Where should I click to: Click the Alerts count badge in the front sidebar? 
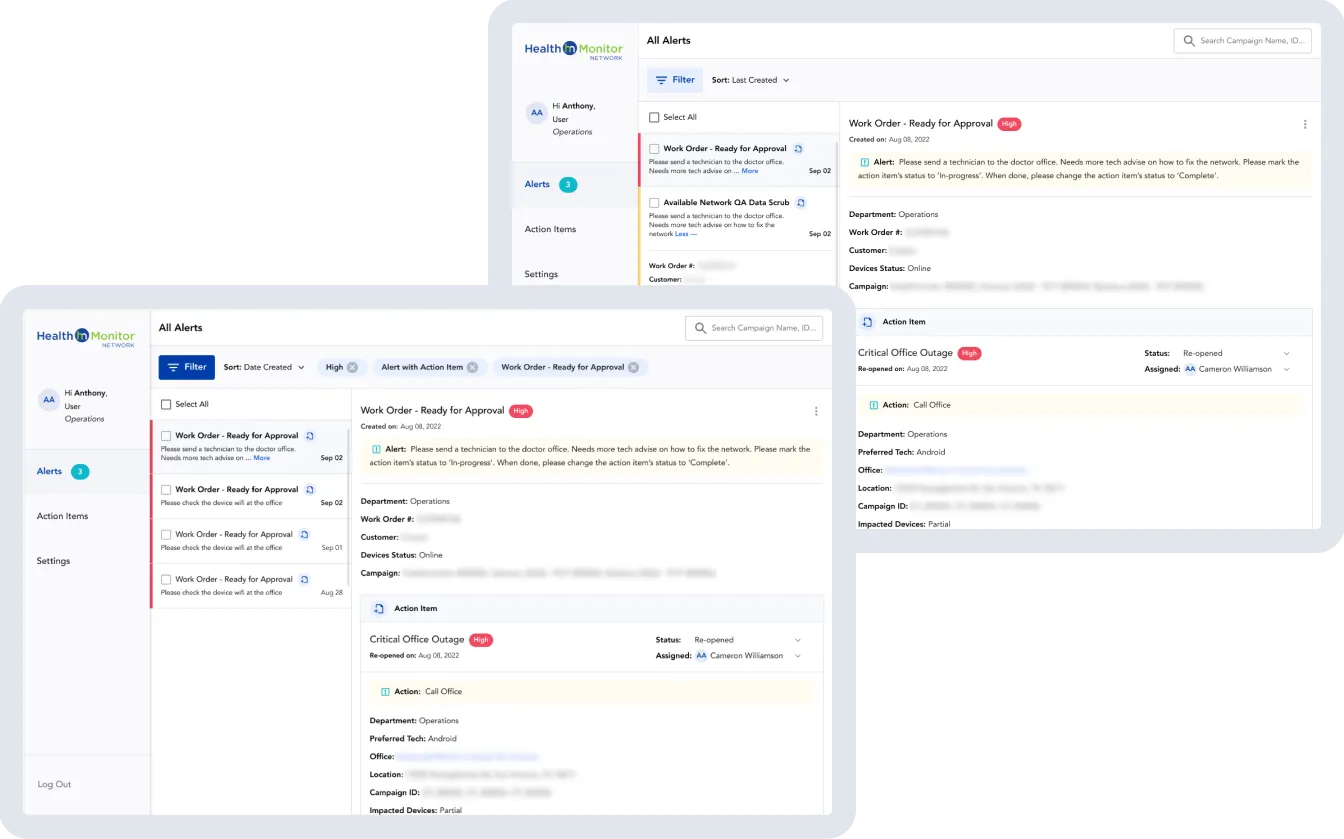[80, 472]
